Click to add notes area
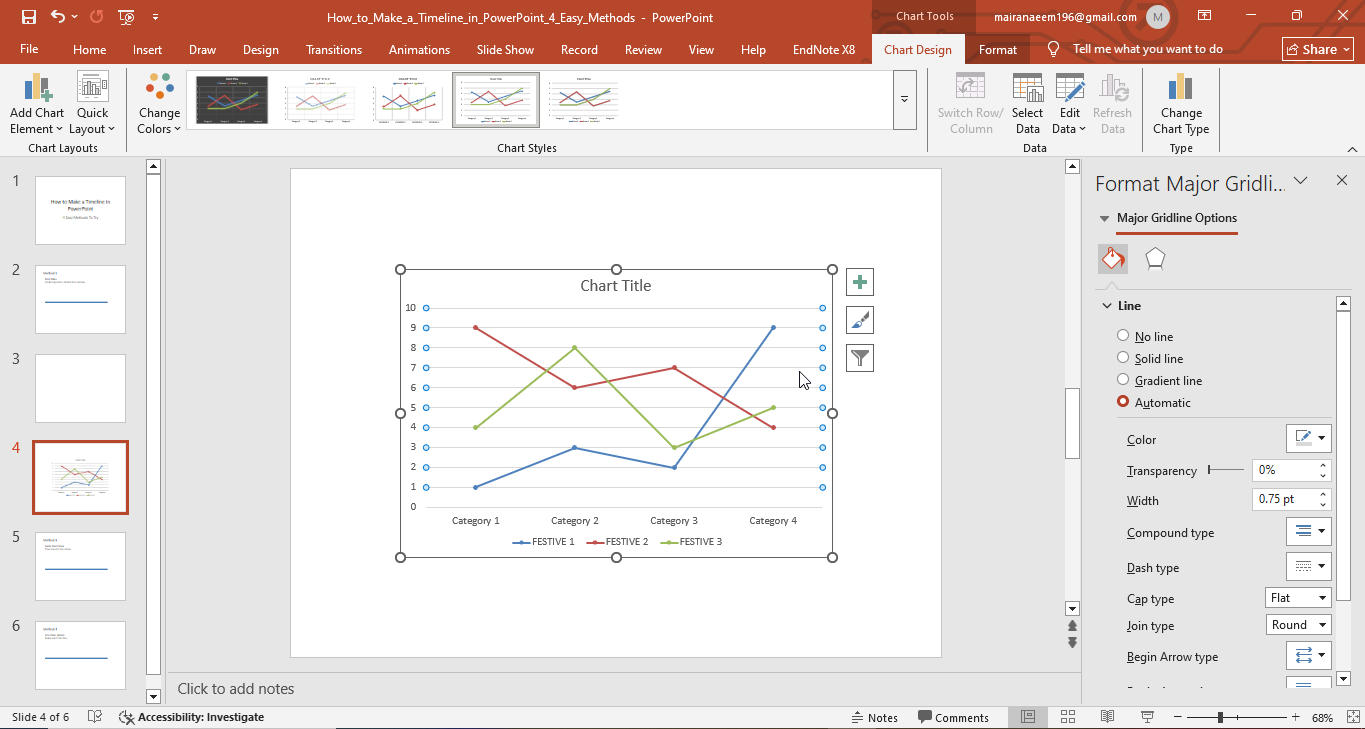 tap(236, 688)
